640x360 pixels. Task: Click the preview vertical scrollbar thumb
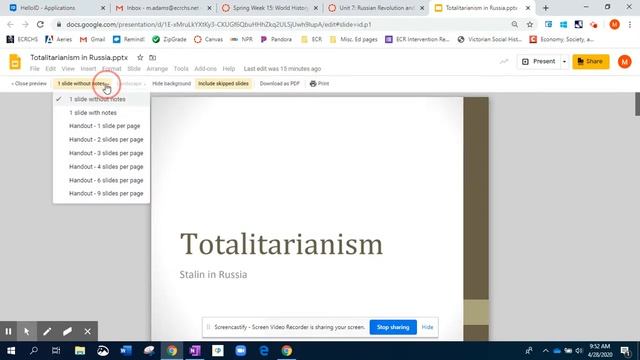[x=637, y=104]
